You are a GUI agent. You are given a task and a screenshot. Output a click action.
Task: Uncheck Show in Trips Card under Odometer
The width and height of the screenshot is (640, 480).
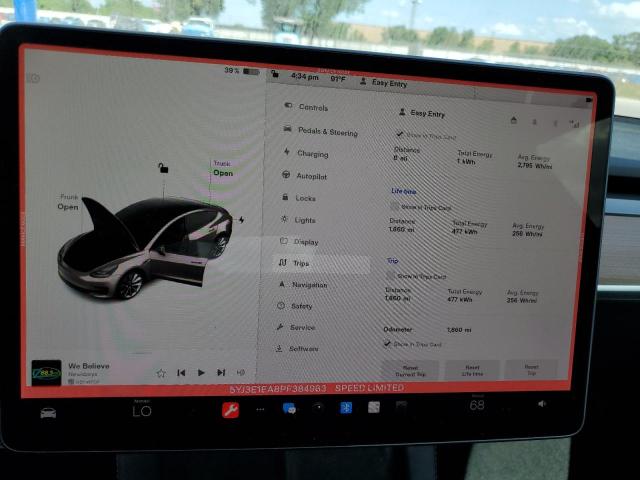coord(387,344)
